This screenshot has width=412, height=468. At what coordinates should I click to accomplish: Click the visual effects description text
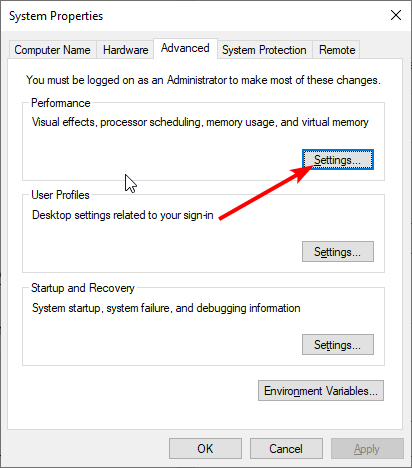[x=200, y=122]
